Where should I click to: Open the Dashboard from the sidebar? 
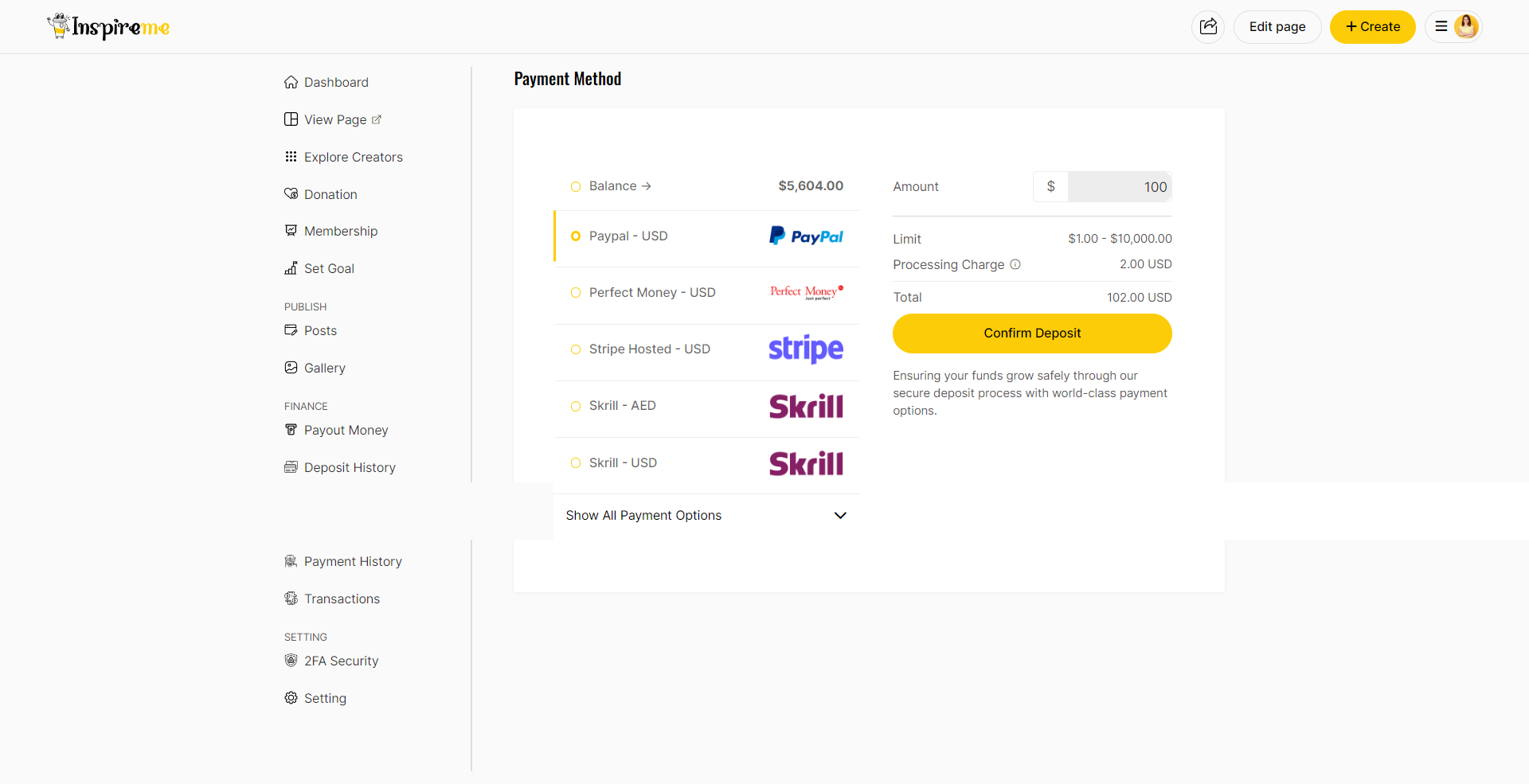(x=335, y=82)
